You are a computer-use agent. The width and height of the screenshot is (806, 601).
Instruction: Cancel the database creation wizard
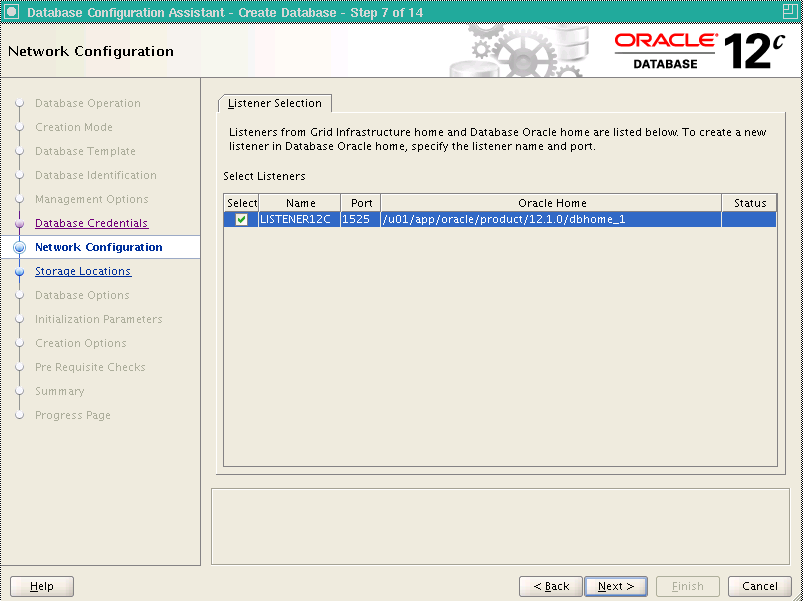point(760,586)
